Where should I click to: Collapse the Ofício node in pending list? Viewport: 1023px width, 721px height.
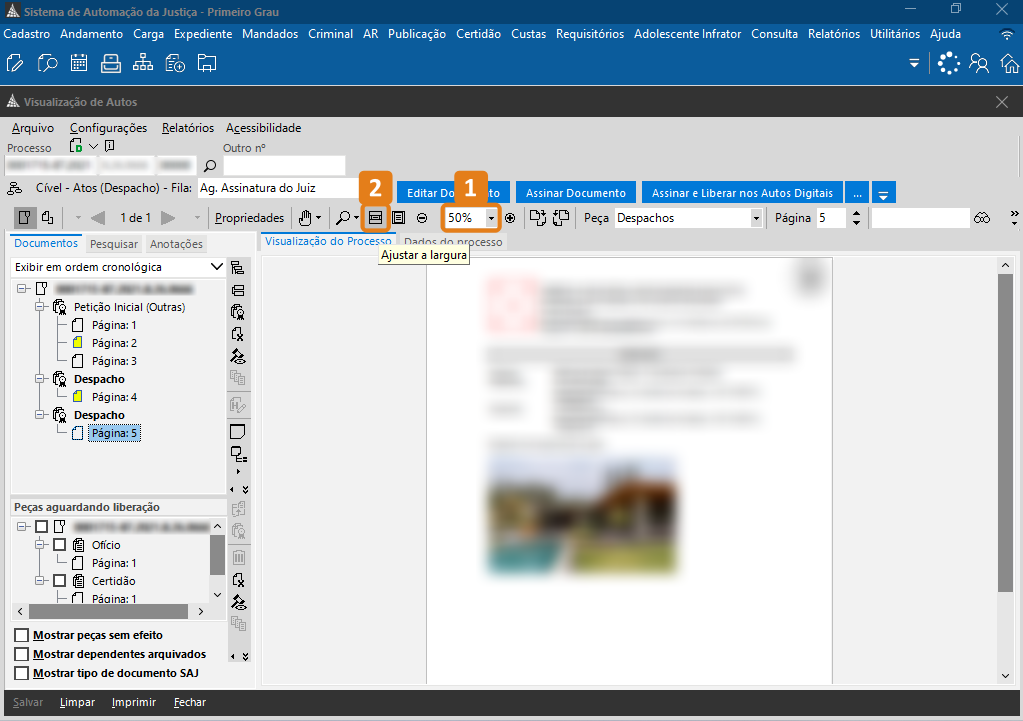click(x=40, y=544)
